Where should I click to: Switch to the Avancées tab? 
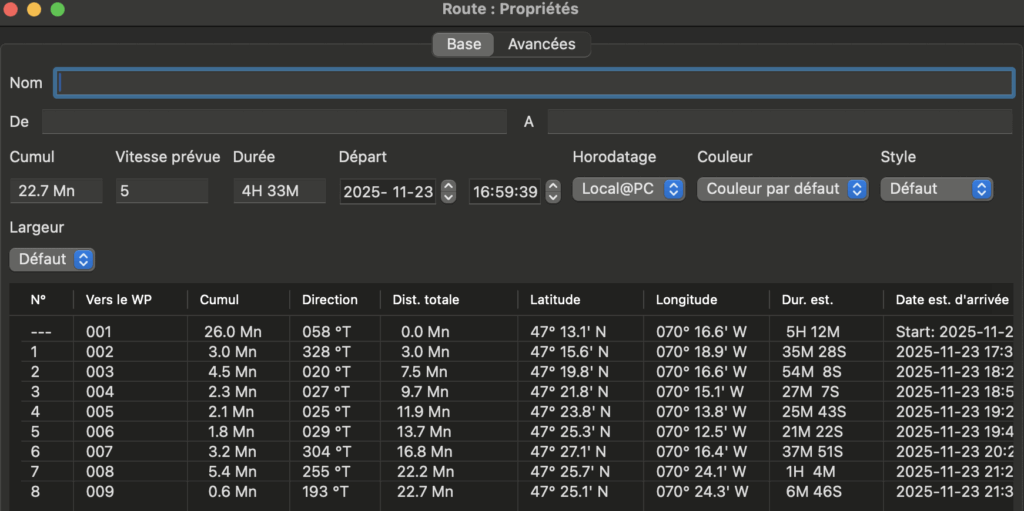point(541,44)
